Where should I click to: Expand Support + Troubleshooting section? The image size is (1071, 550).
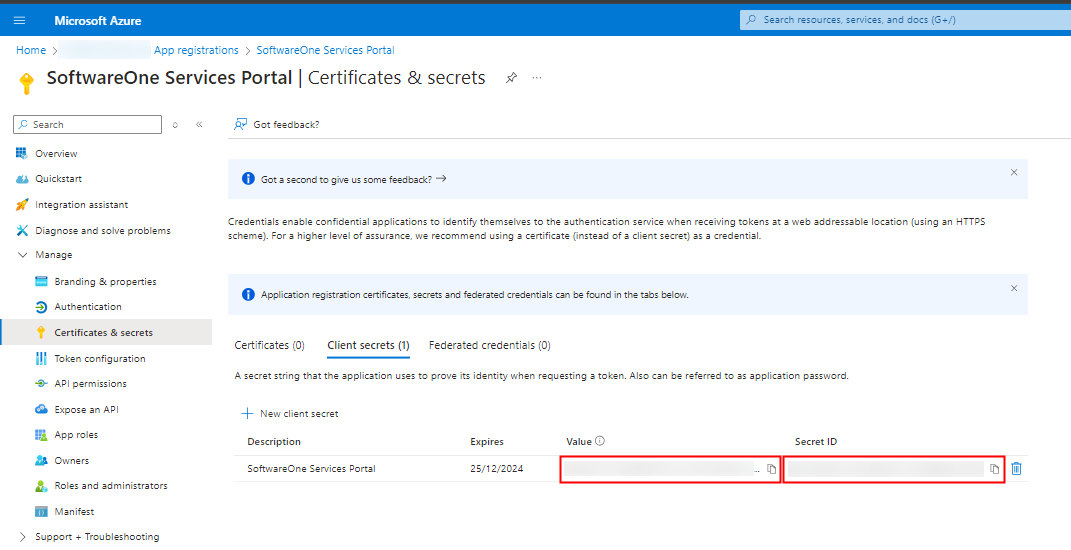pos(23,537)
